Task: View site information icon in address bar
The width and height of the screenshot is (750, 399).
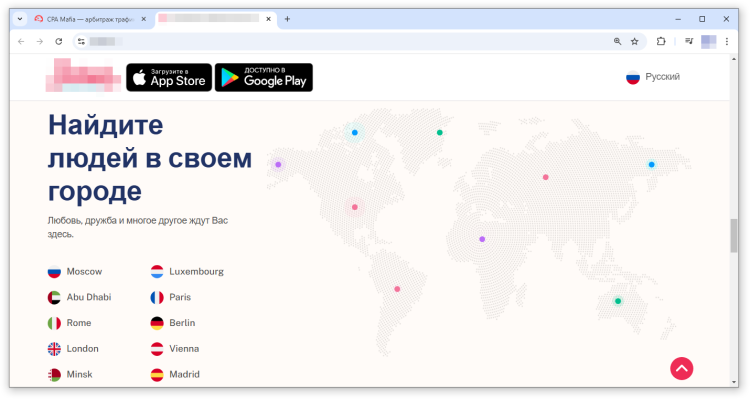Action: coord(81,42)
